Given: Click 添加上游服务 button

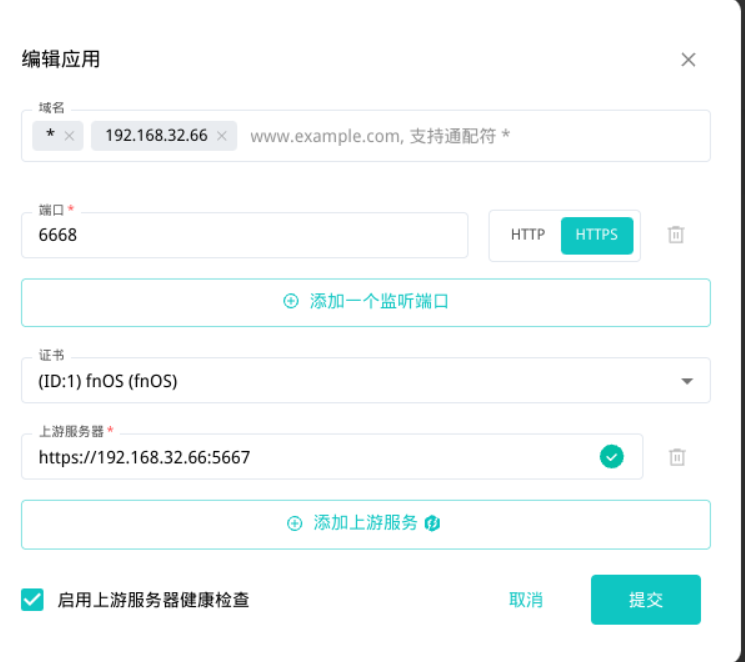Looking at the screenshot, I should tap(366, 524).
